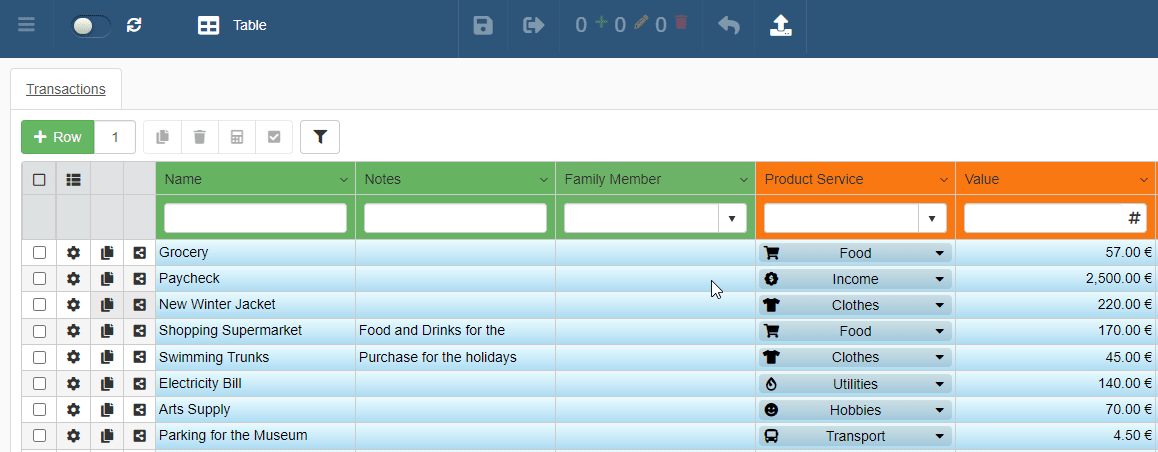Open the Table view menu
Screen dimensions: 1158x452
pyautogui.click(x=232, y=25)
